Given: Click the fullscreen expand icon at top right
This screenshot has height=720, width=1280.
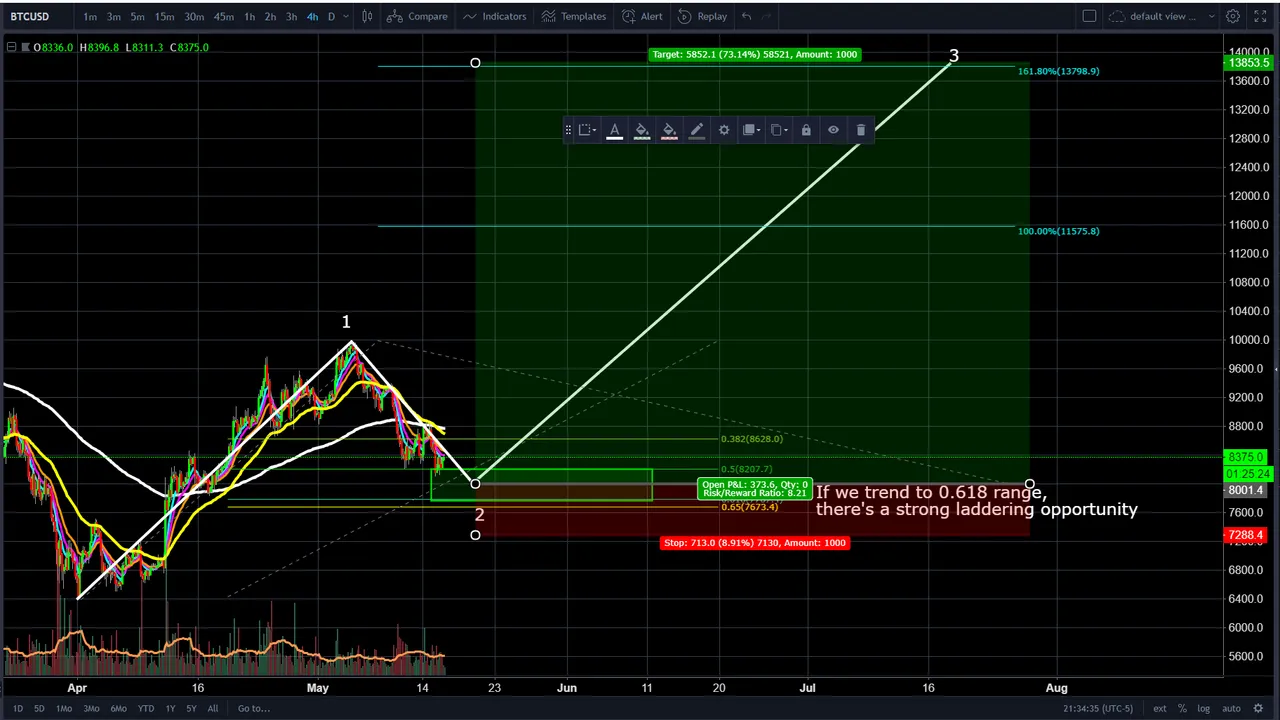Looking at the screenshot, I should 1260,16.
